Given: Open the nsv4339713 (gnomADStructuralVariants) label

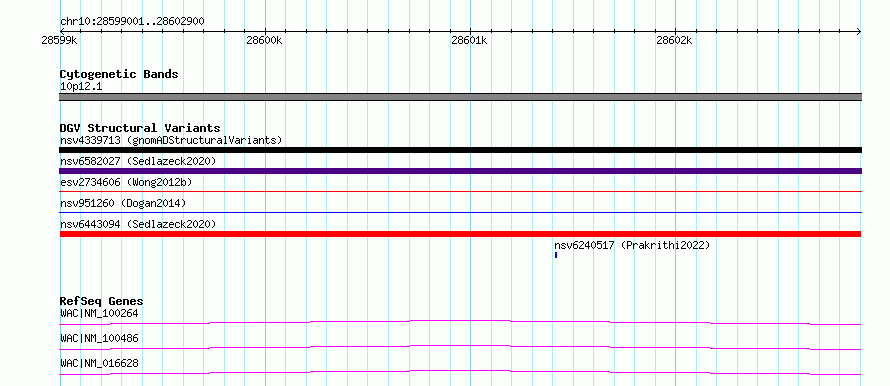Looking at the screenshot, I should (171, 140).
